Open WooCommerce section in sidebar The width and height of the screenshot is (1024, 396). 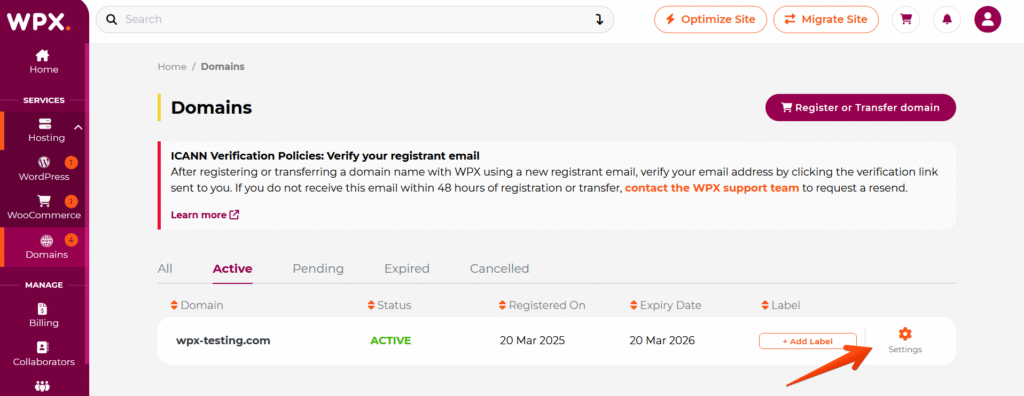pyautogui.click(x=44, y=207)
